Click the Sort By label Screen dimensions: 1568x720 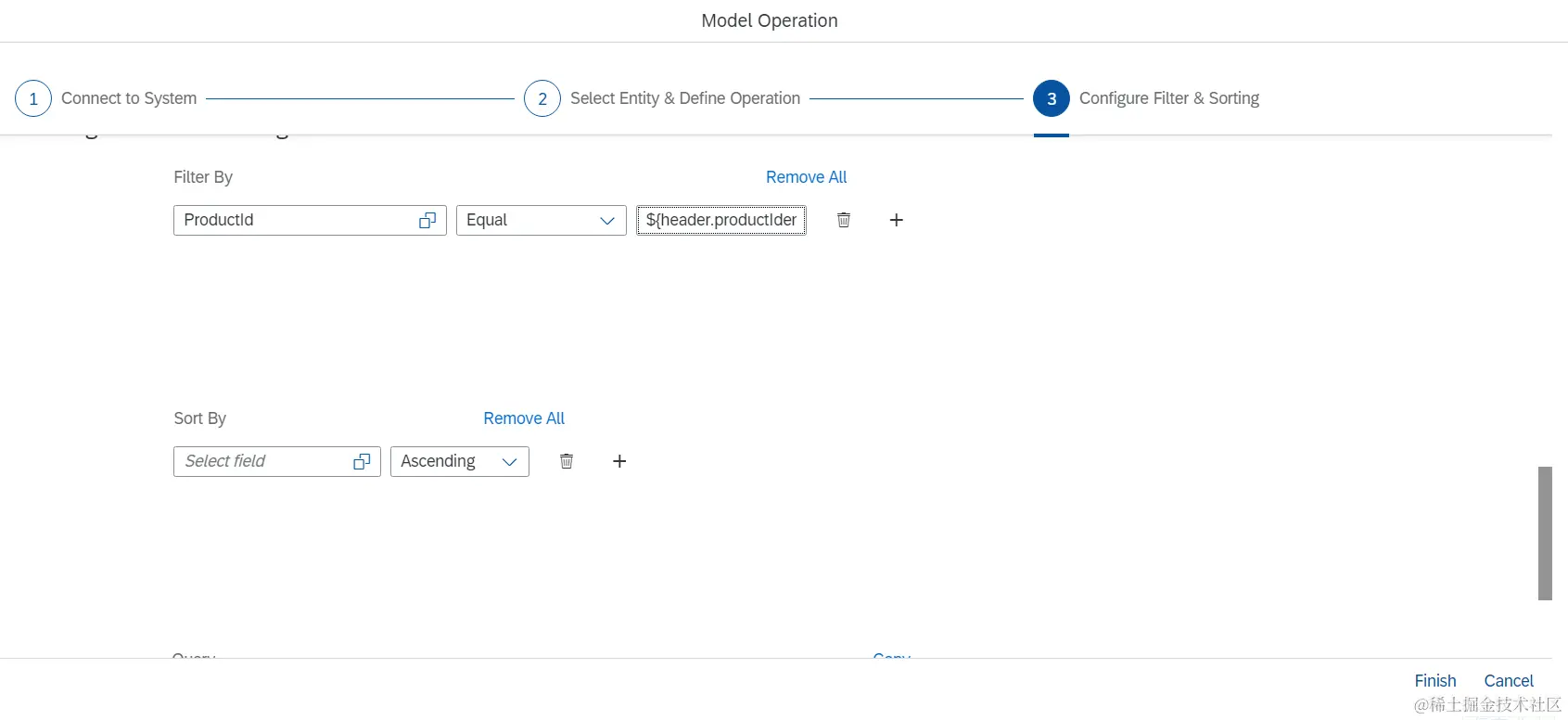200,418
